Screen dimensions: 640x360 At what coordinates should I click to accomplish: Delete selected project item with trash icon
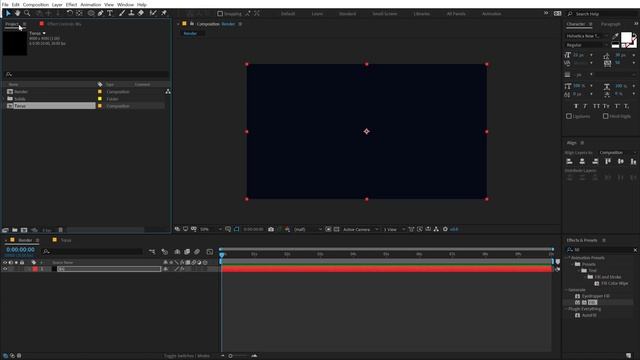(x=60, y=230)
